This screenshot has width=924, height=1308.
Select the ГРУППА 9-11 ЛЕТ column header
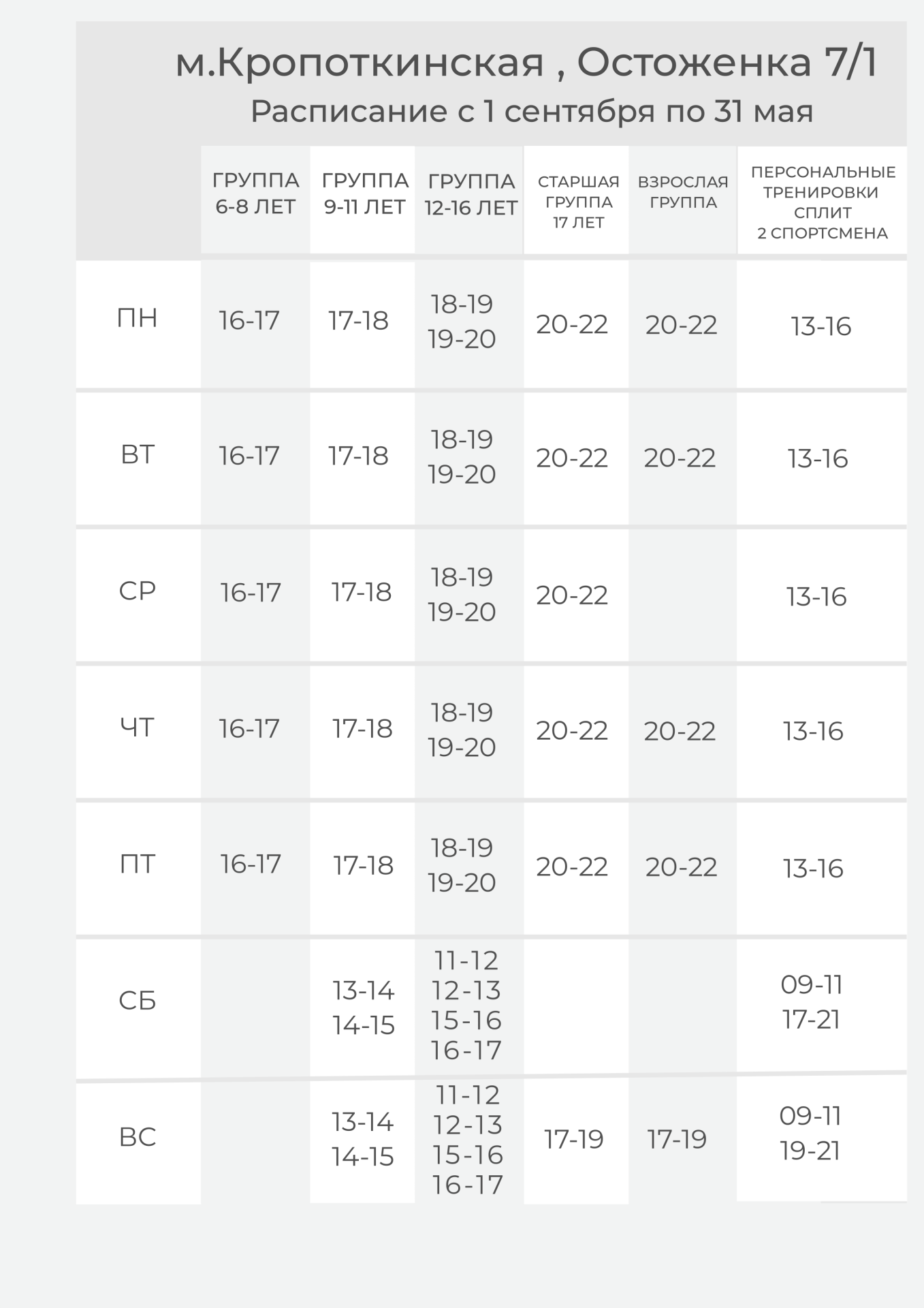[x=365, y=193]
